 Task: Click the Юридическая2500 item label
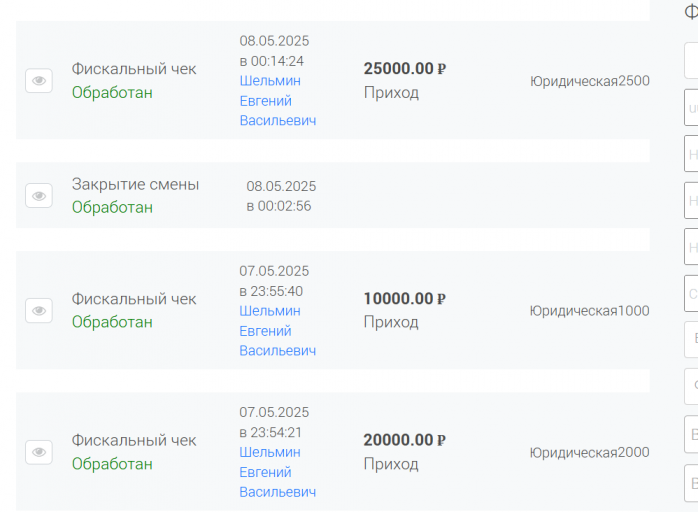pyautogui.click(x=590, y=81)
